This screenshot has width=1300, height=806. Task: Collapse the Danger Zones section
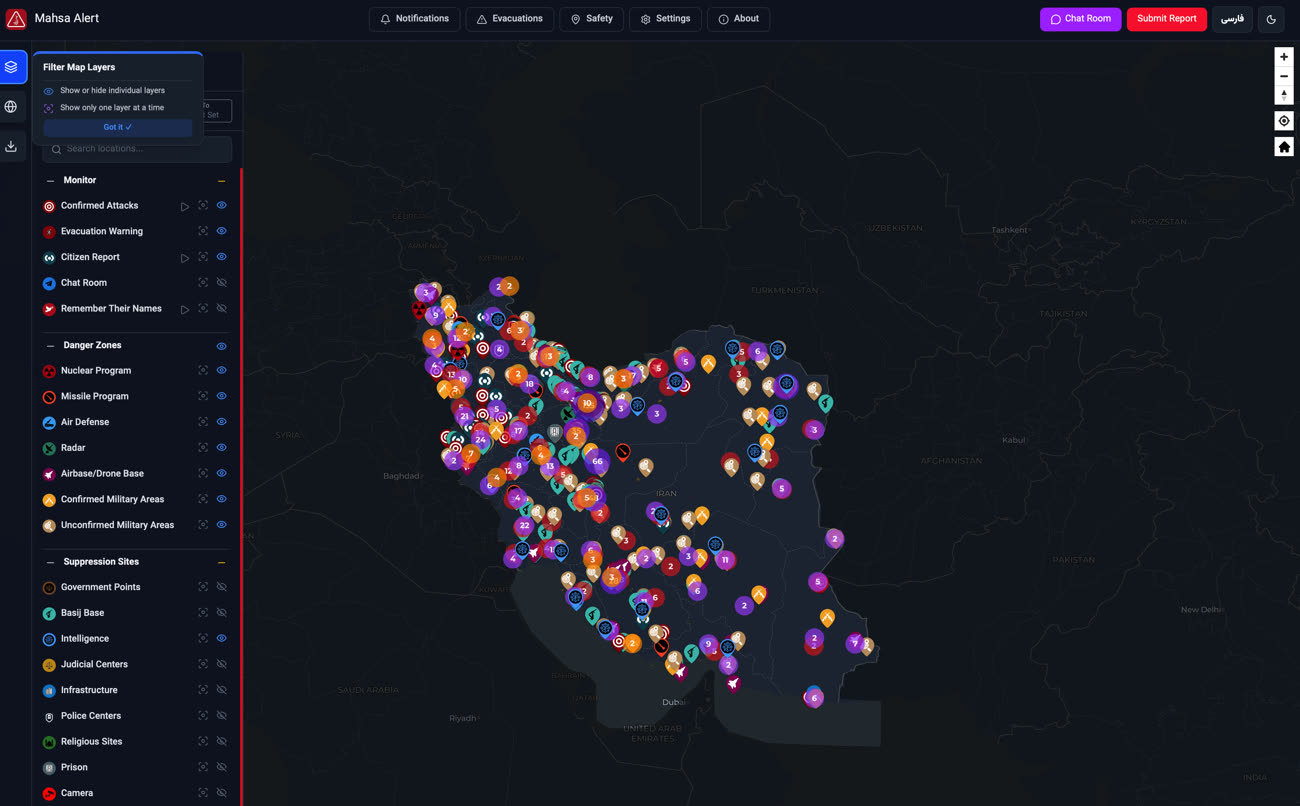(x=51, y=346)
